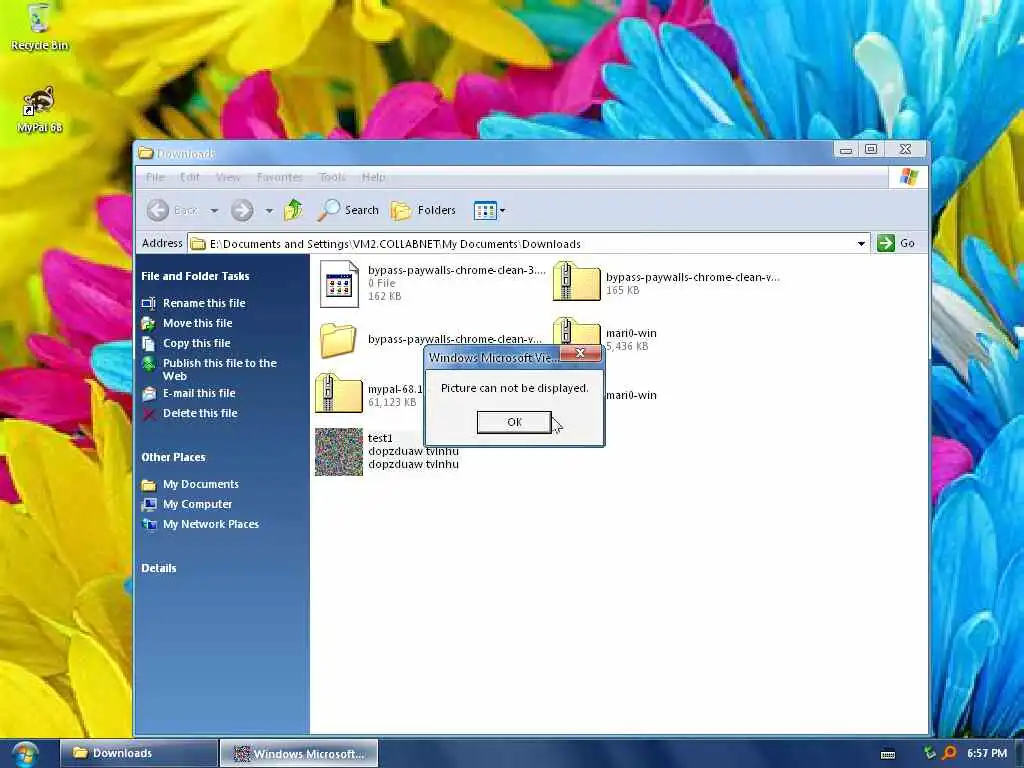Open the View menu
Screen dimensions: 1024x768
click(228, 177)
